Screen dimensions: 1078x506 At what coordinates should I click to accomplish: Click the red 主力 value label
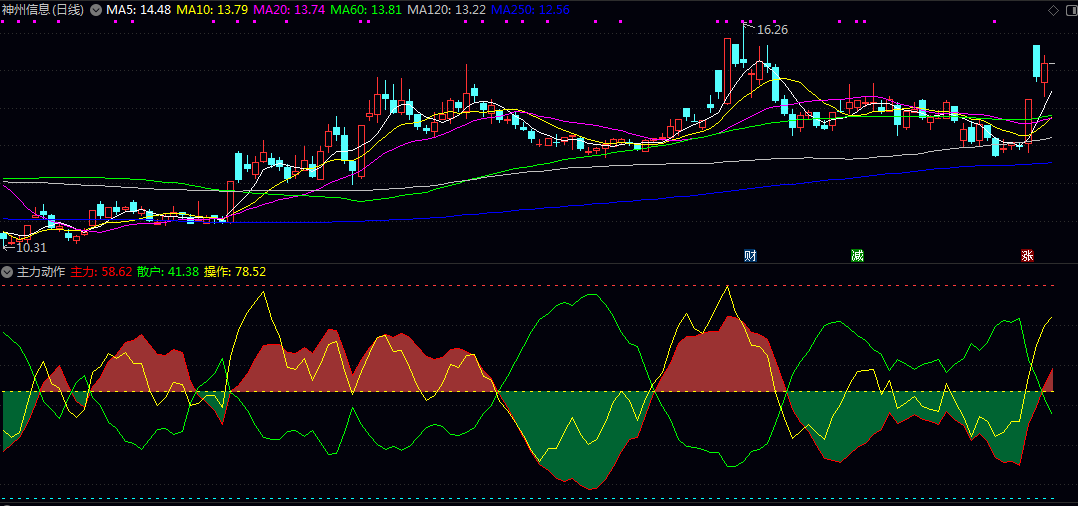(101, 271)
